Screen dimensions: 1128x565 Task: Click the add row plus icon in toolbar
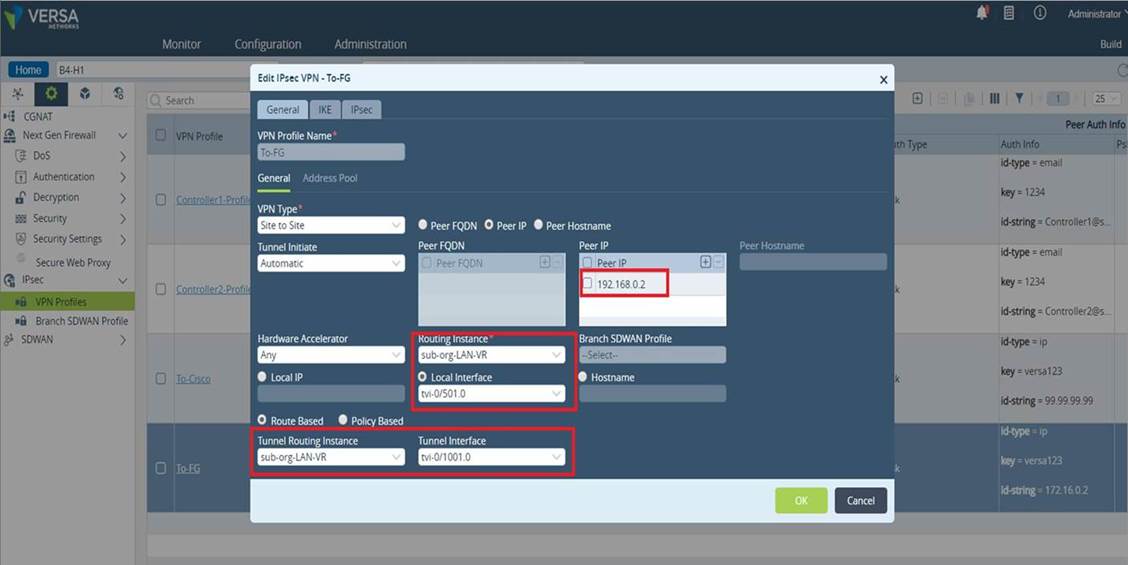(917, 99)
